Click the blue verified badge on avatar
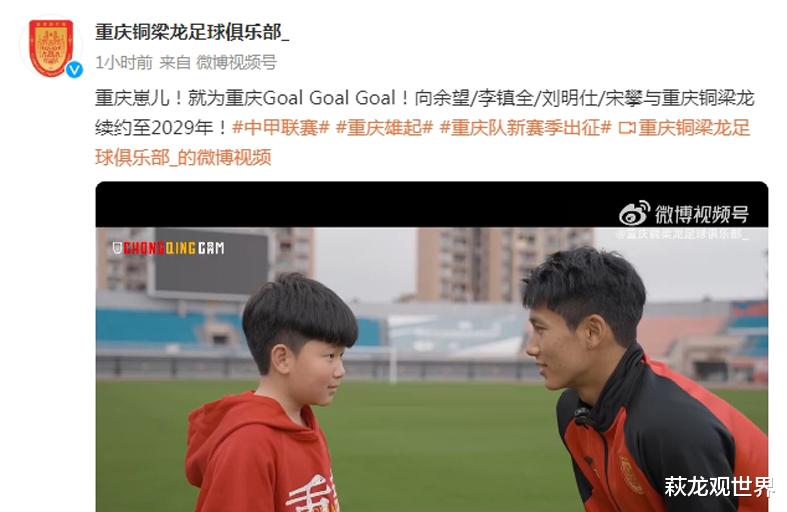The height and width of the screenshot is (512, 787). (74, 69)
